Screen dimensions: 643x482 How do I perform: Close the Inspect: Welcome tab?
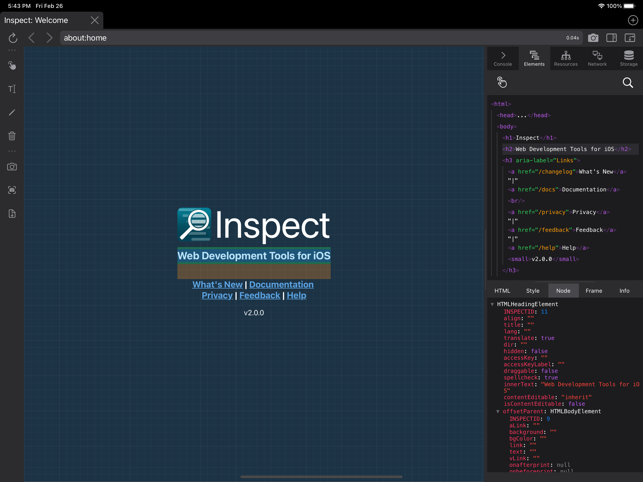[94, 20]
